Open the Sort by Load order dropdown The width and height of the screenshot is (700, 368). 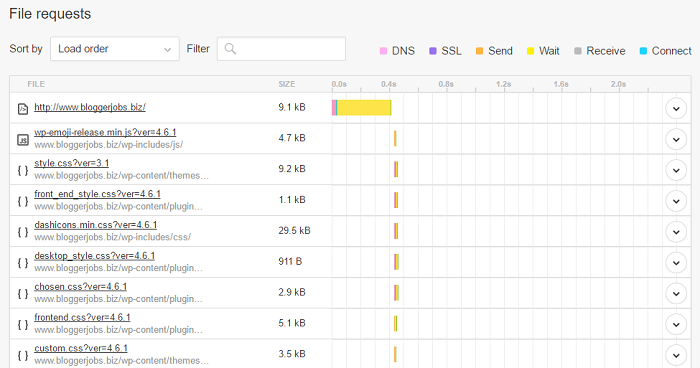pos(115,49)
